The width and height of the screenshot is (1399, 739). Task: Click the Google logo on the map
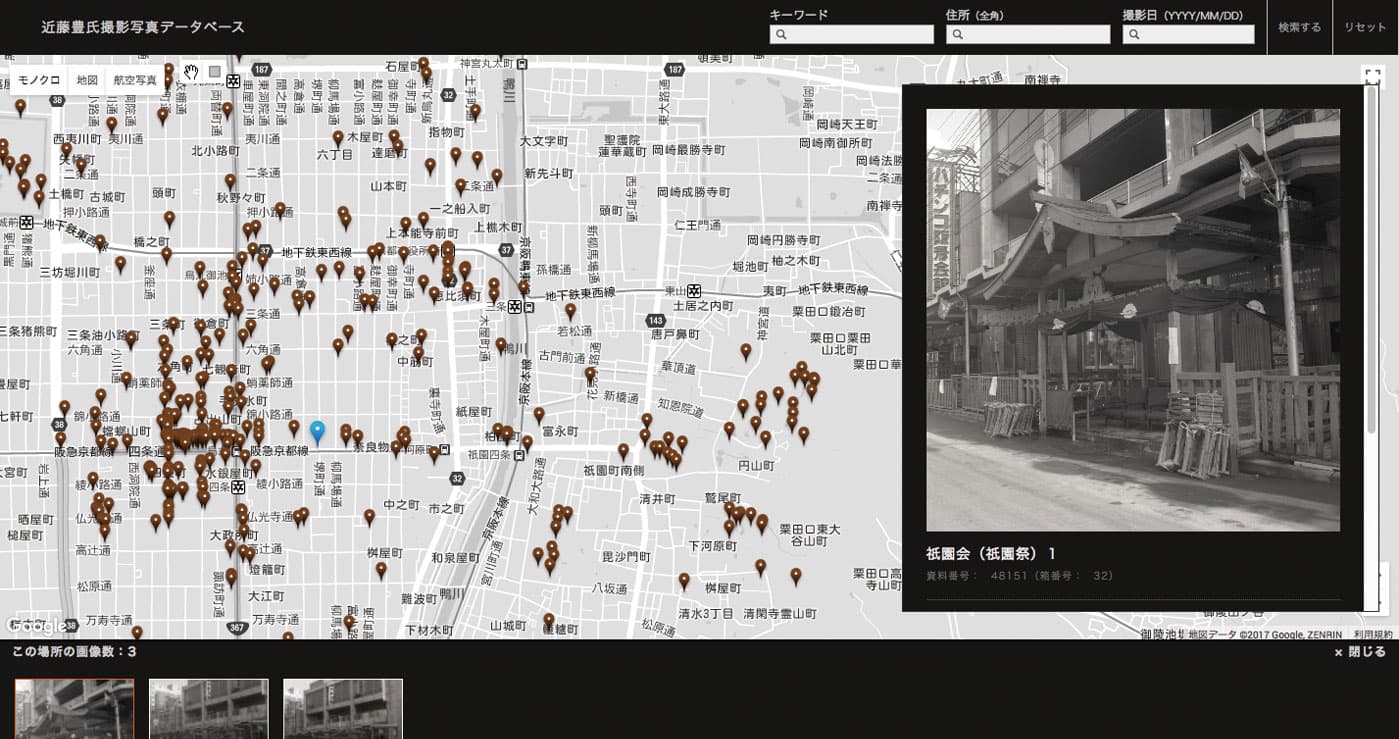coord(35,626)
